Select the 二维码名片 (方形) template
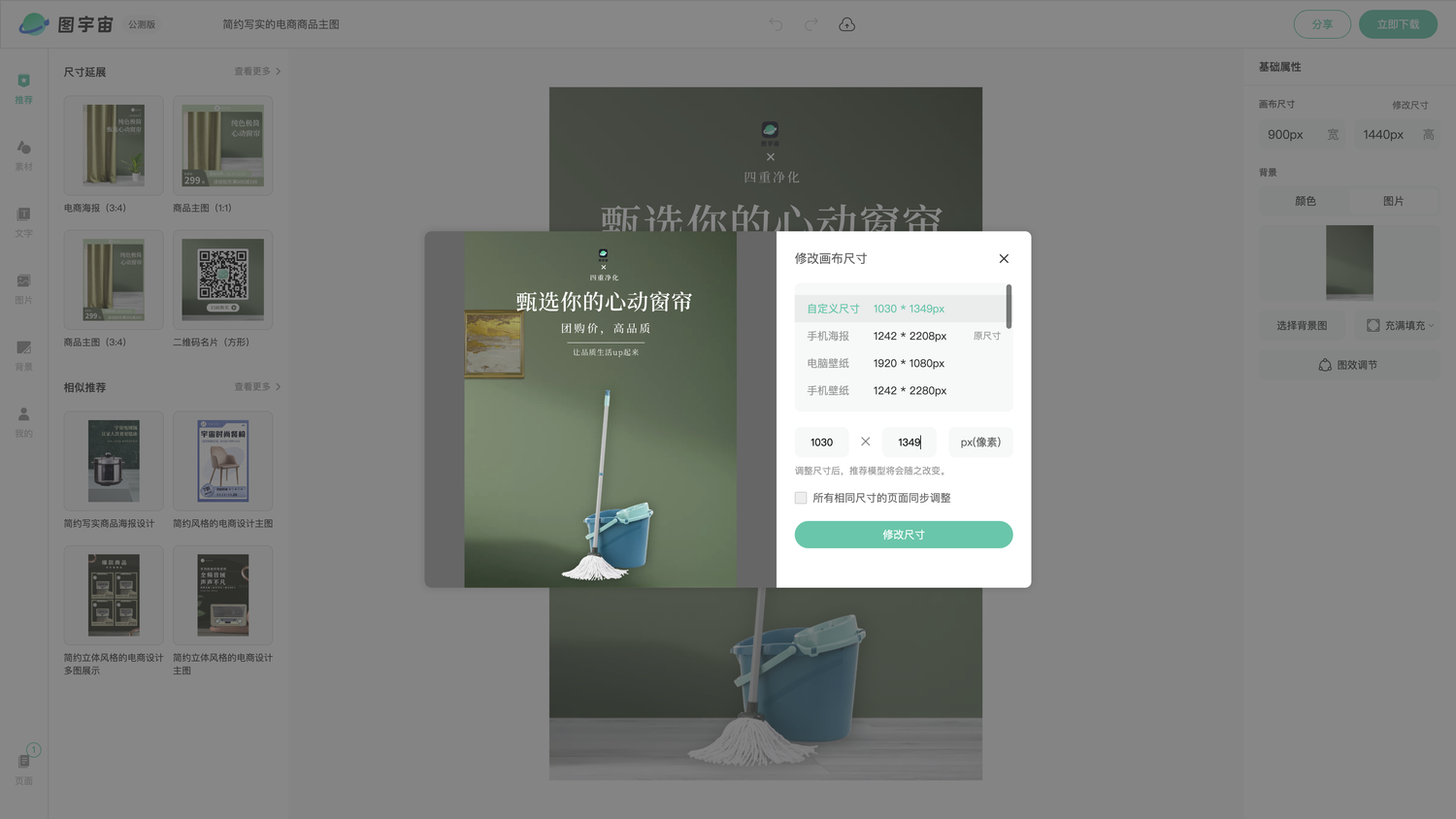1456x819 pixels. coord(222,280)
